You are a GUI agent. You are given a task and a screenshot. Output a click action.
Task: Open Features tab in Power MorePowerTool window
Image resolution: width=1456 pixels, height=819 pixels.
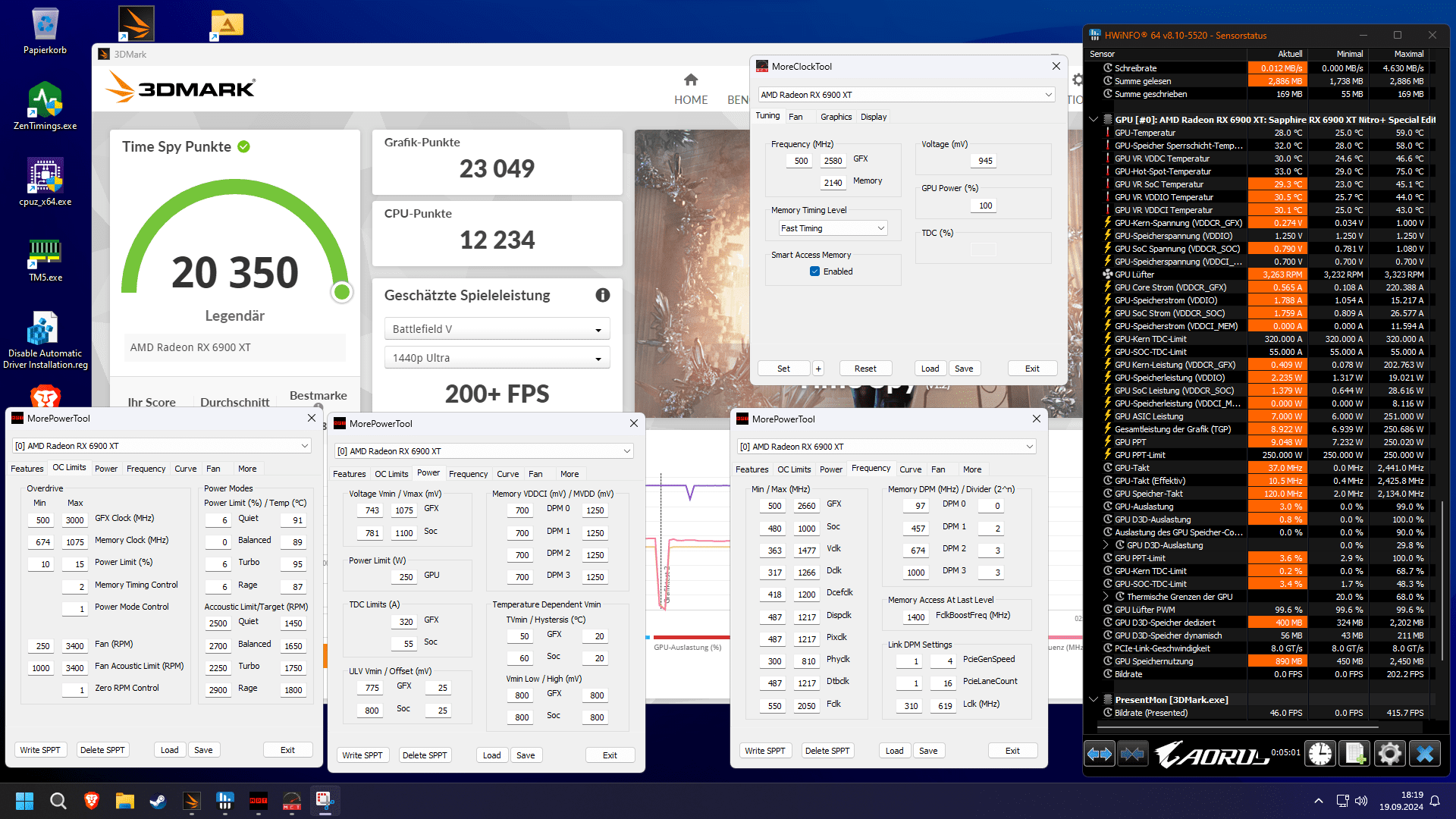pyautogui.click(x=350, y=474)
